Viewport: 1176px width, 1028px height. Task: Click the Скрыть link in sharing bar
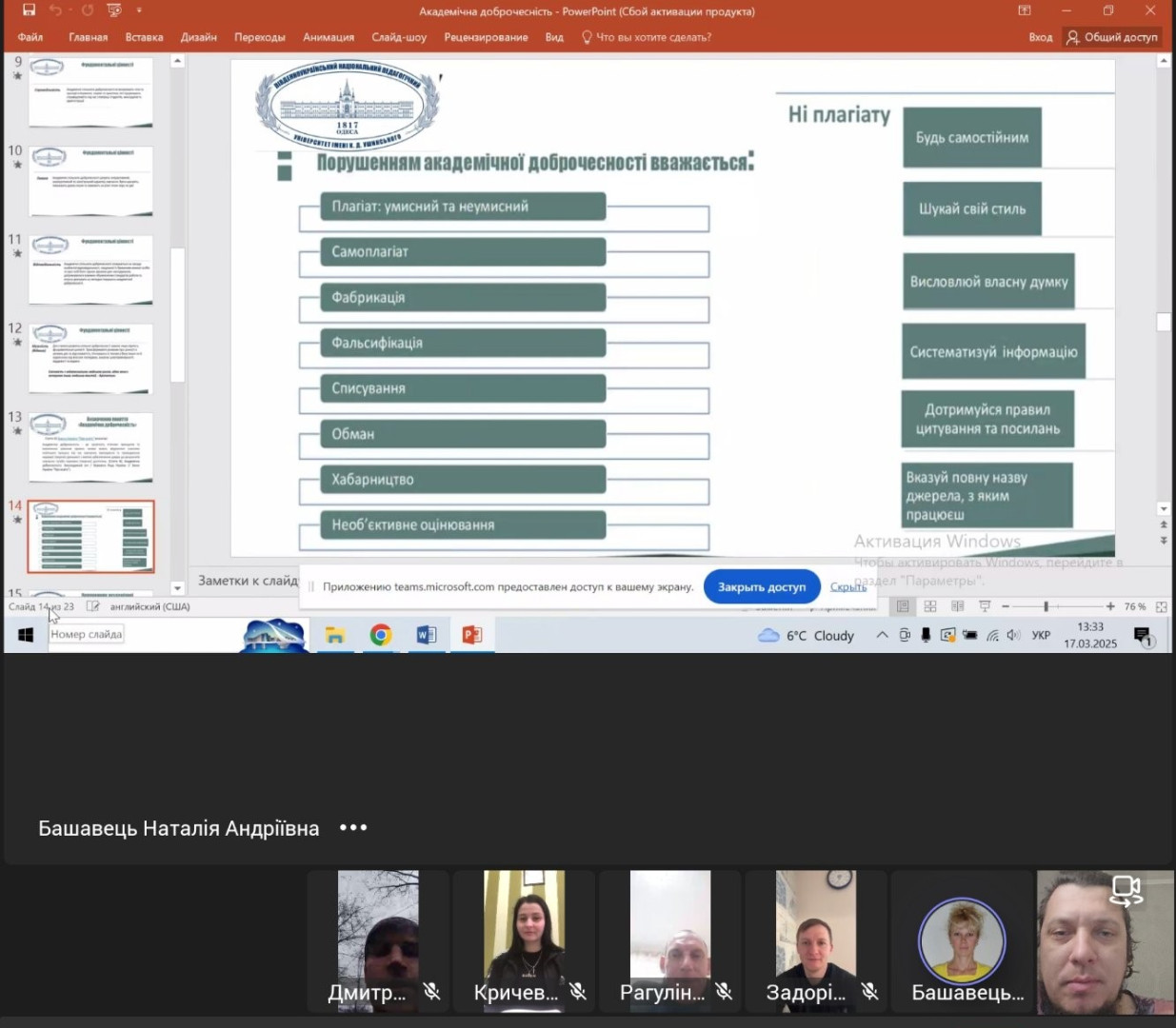pyautogui.click(x=848, y=586)
